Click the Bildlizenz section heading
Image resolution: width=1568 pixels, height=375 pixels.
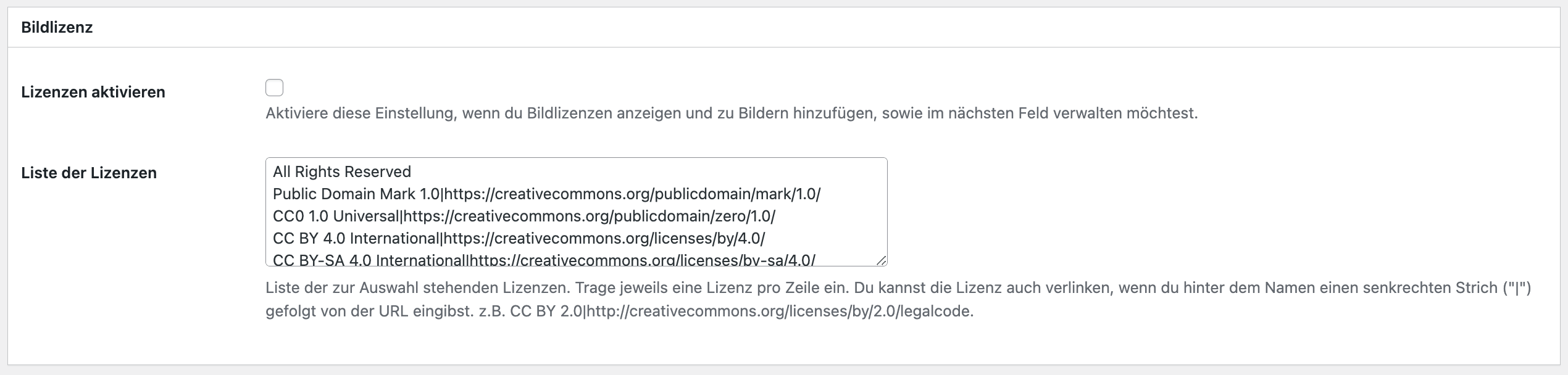coord(57,27)
